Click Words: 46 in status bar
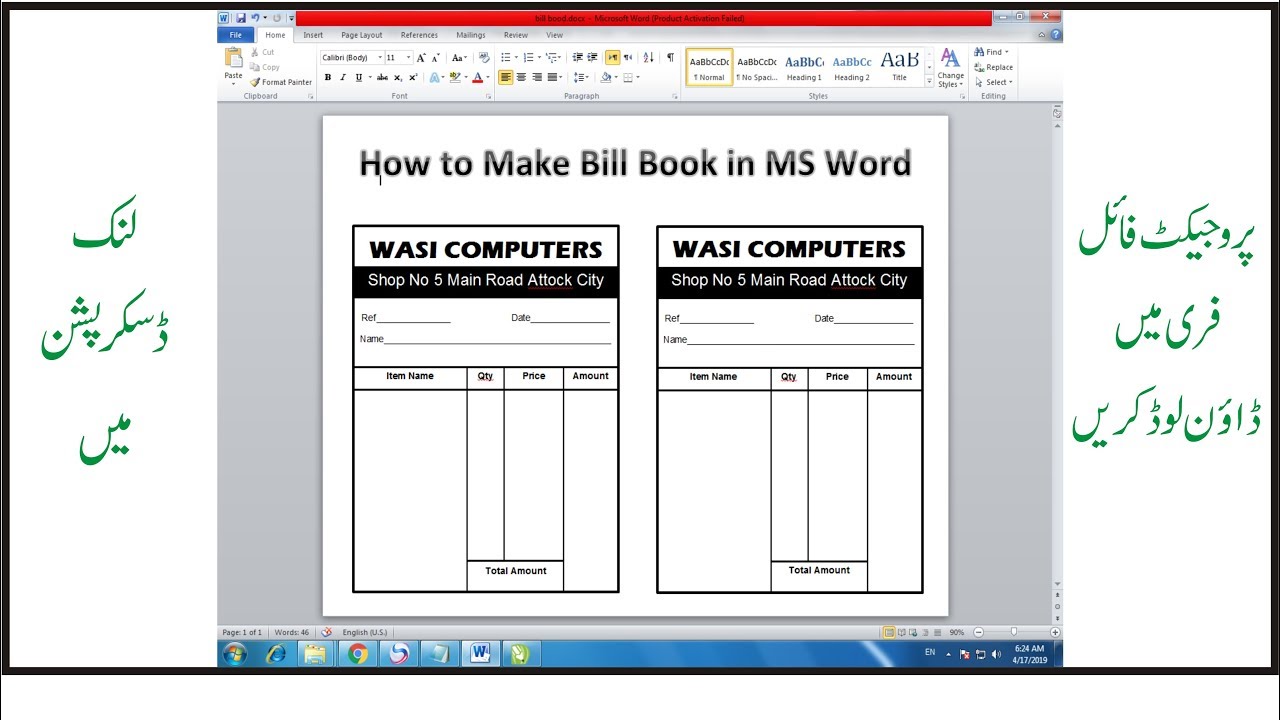This screenshot has width=1280, height=720. (x=292, y=632)
